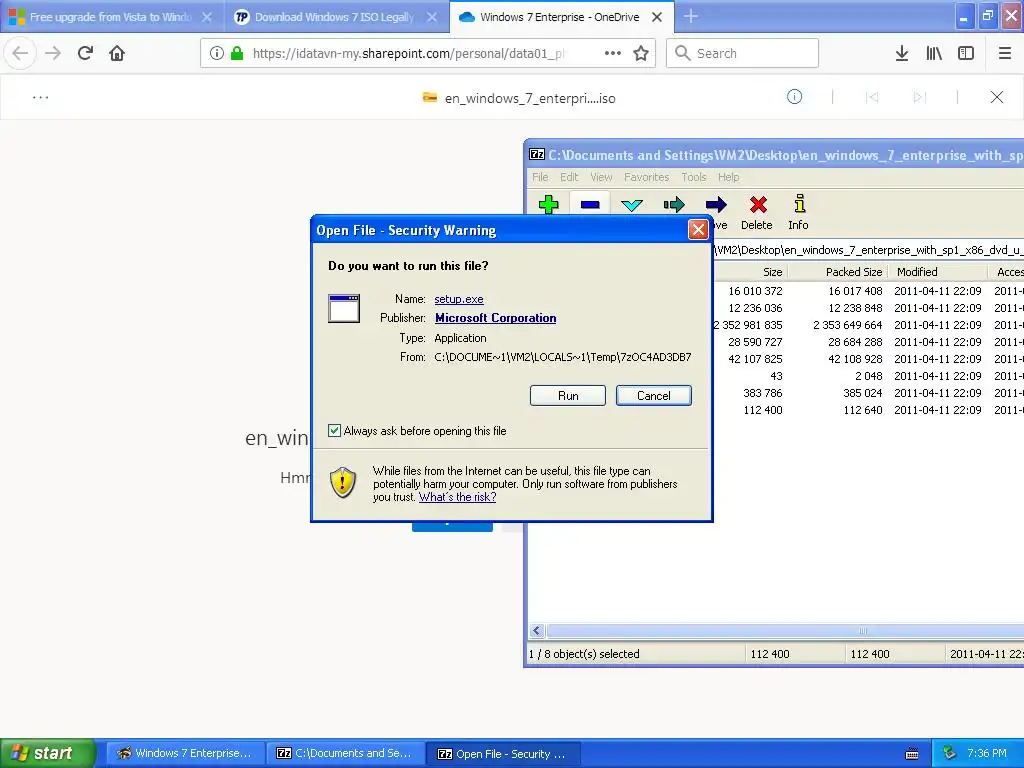Click the security shield warning icon

point(343,482)
